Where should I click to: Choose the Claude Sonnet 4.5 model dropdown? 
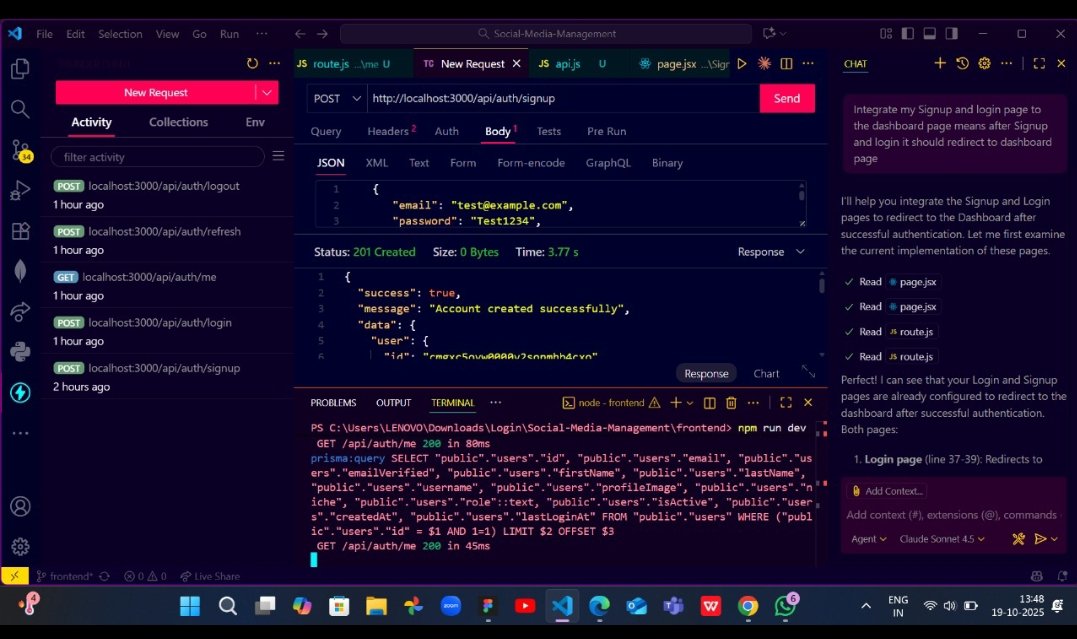click(x=942, y=539)
